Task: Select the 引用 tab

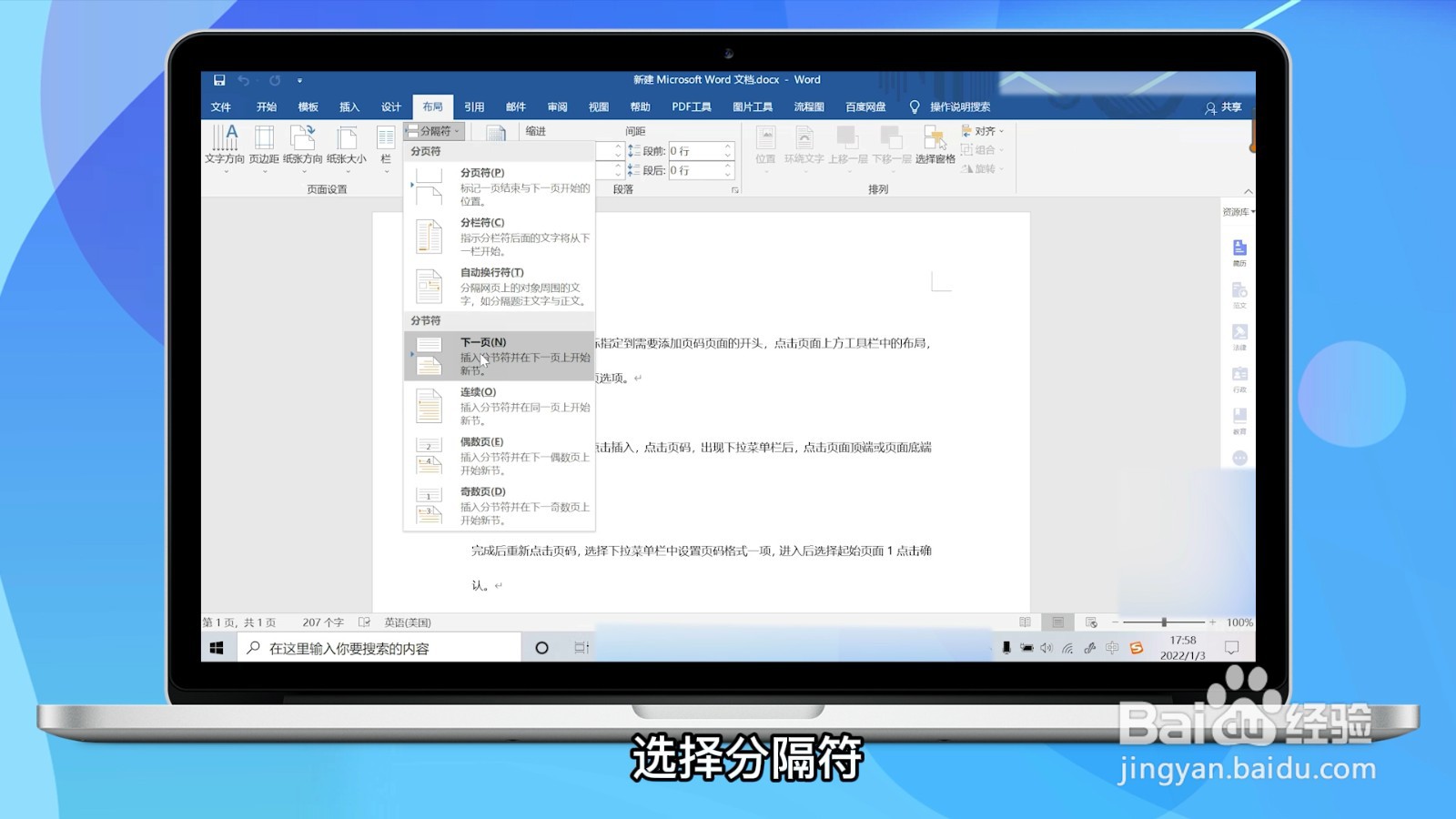Action: pos(474,106)
